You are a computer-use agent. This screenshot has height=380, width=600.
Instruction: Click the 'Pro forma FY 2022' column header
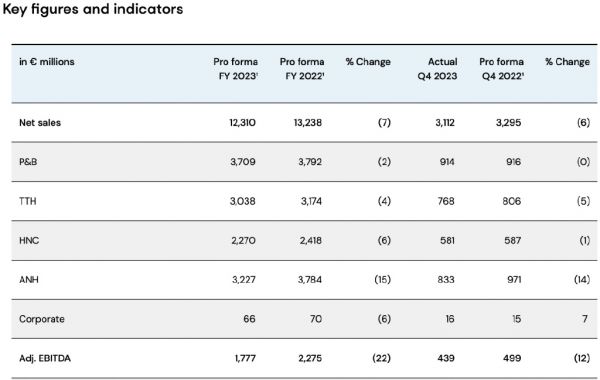tap(302, 69)
